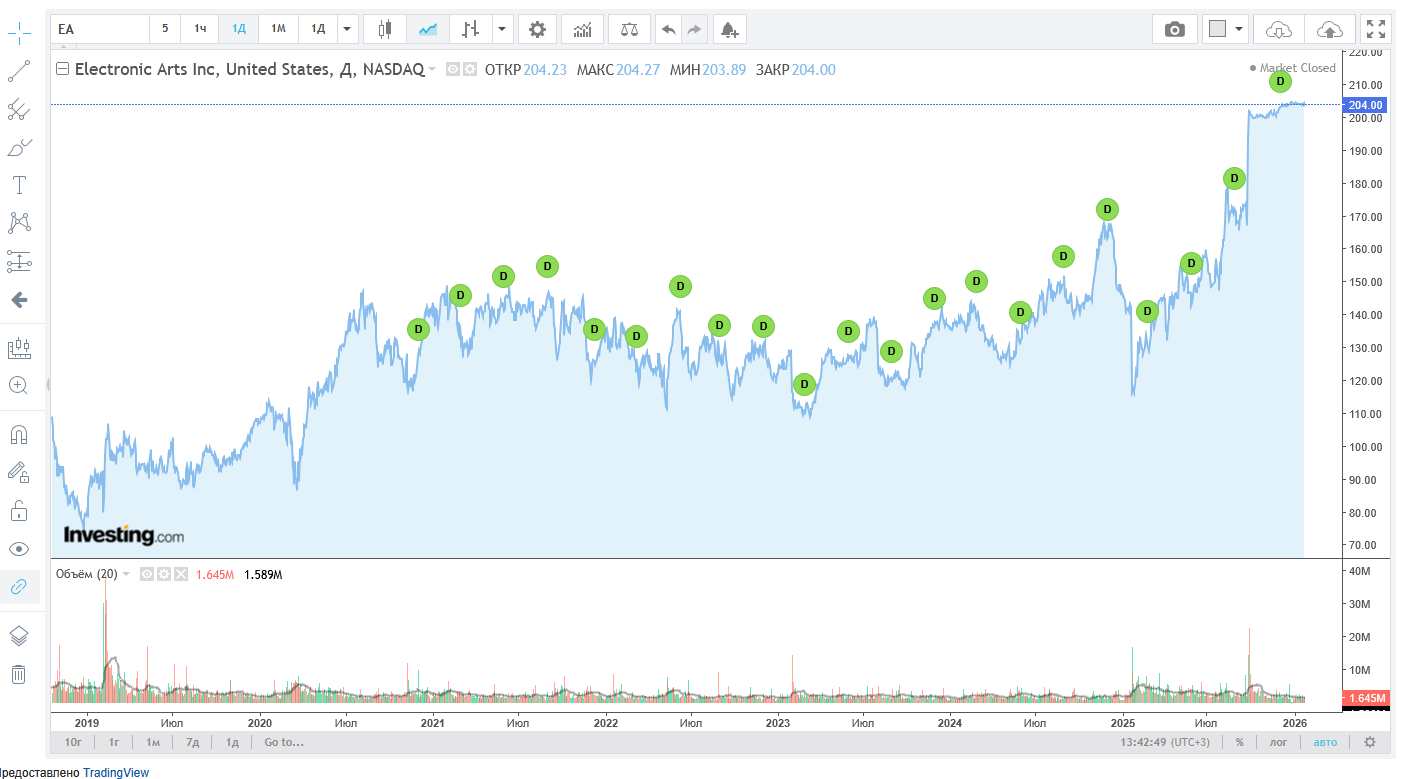Switch to candlestick chart style
The width and height of the screenshot is (1402, 779).
pyautogui.click(x=384, y=29)
